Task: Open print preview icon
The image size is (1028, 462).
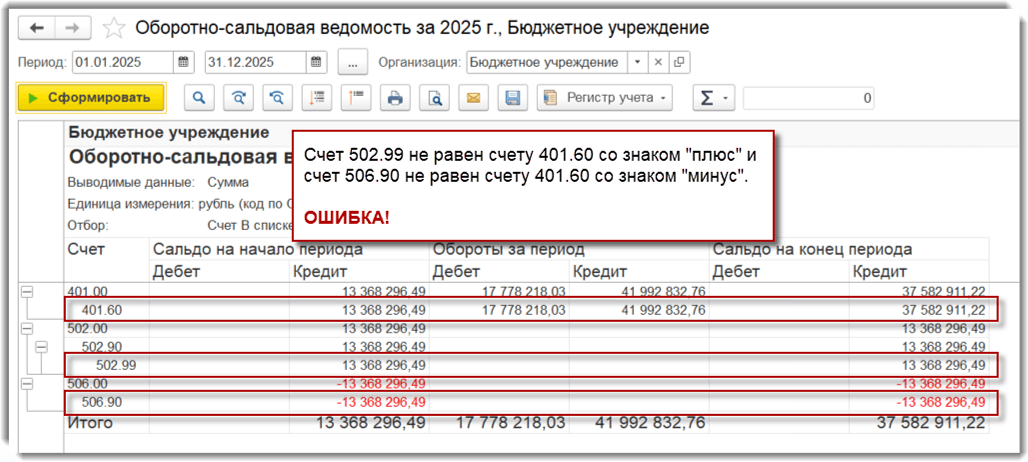Action: point(435,98)
